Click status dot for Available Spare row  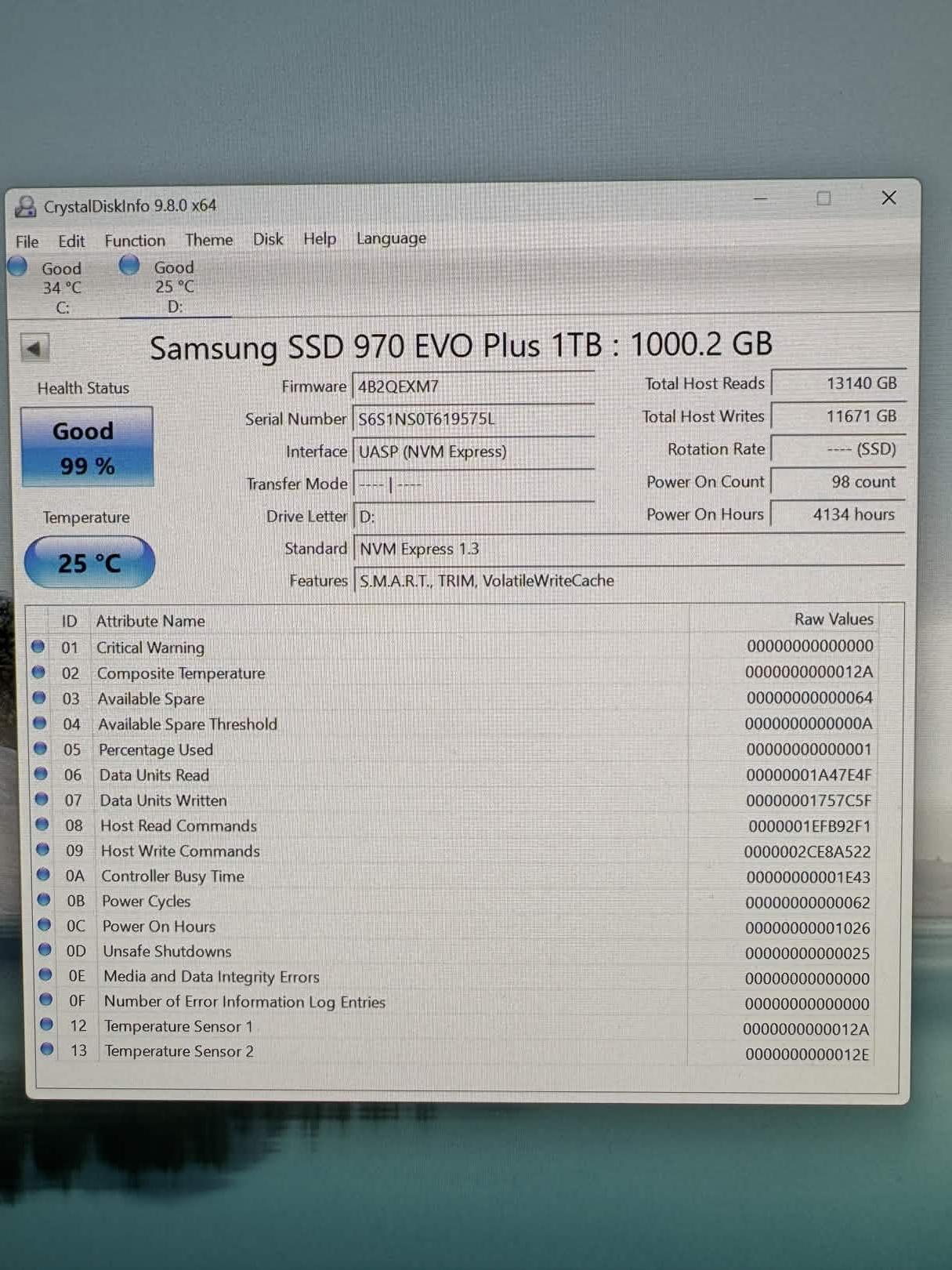pos(39,698)
